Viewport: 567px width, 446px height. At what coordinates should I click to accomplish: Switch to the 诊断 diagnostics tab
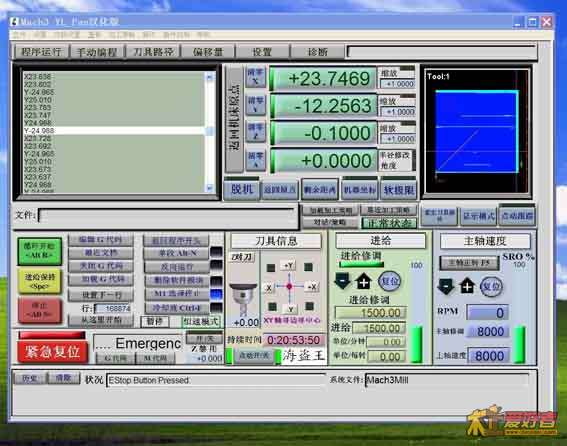coord(317,52)
